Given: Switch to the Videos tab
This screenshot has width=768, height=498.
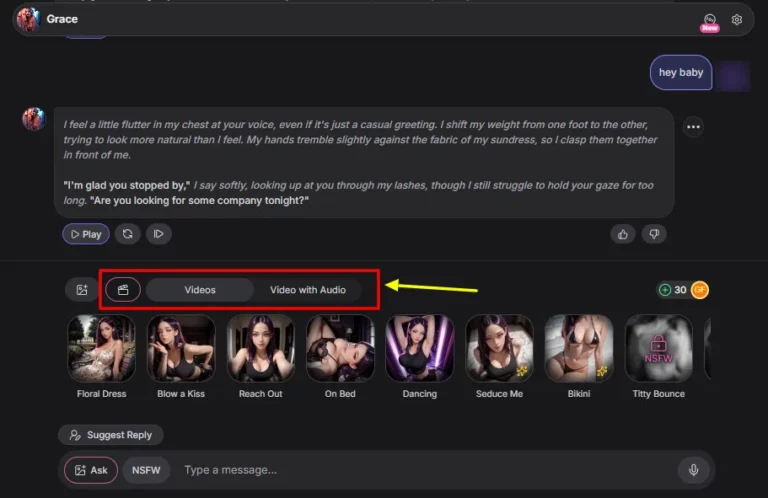Looking at the screenshot, I should click(x=200, y=290).
